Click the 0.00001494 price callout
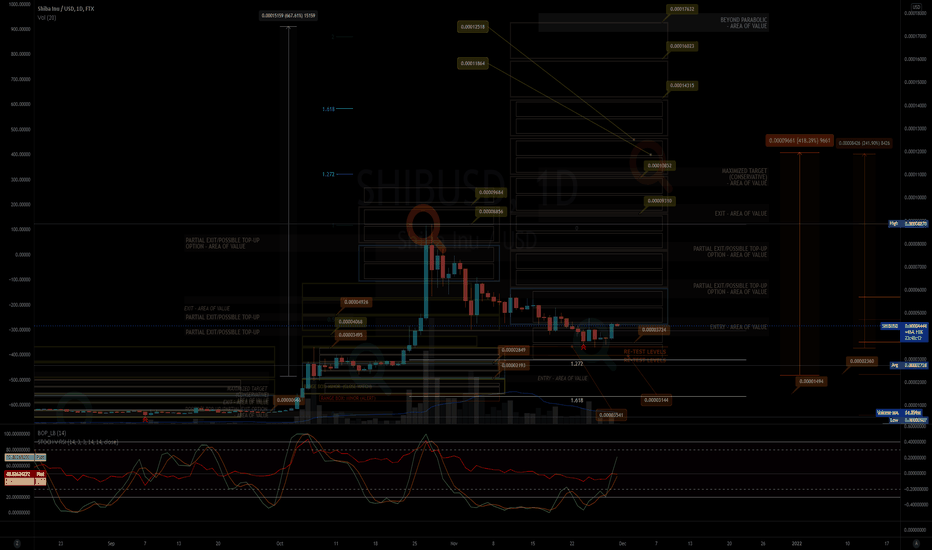This screenshot has height=550, width=932. tap(811, 381)
